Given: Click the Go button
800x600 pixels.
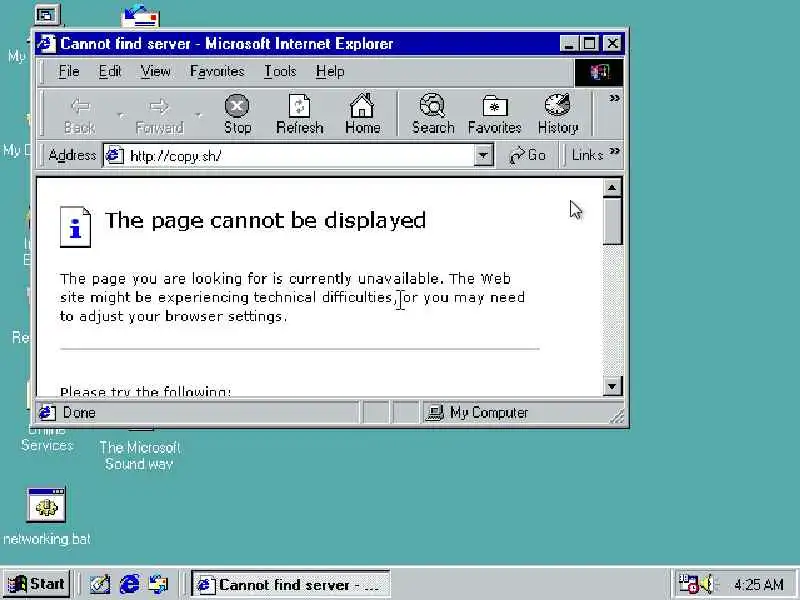Looking at the screenshot, I should click(528, 155).
